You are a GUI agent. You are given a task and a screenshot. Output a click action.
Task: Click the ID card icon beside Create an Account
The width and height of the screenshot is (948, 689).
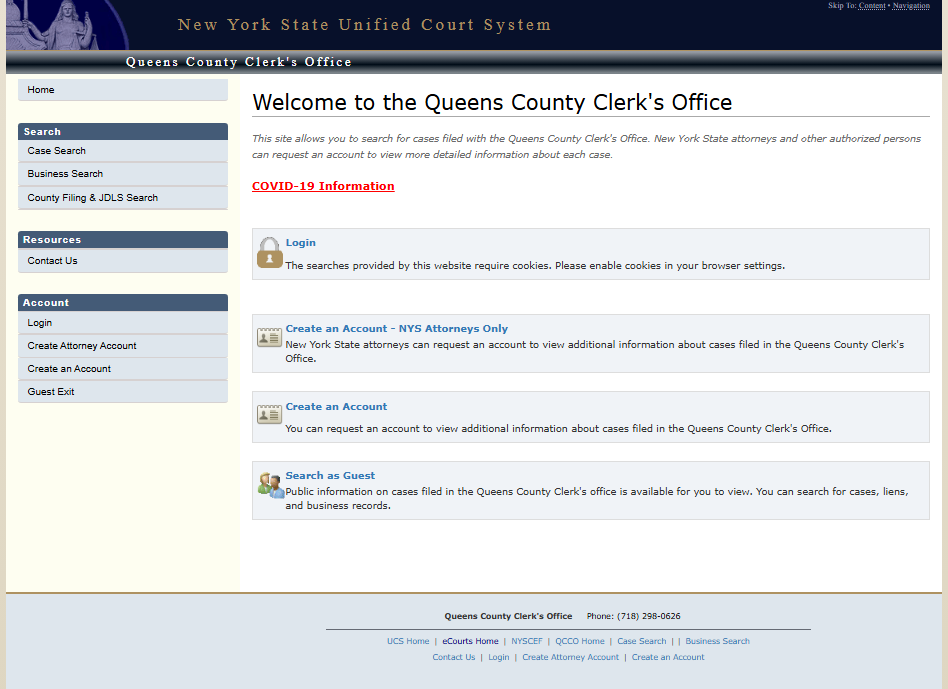(x=269, y=414)
